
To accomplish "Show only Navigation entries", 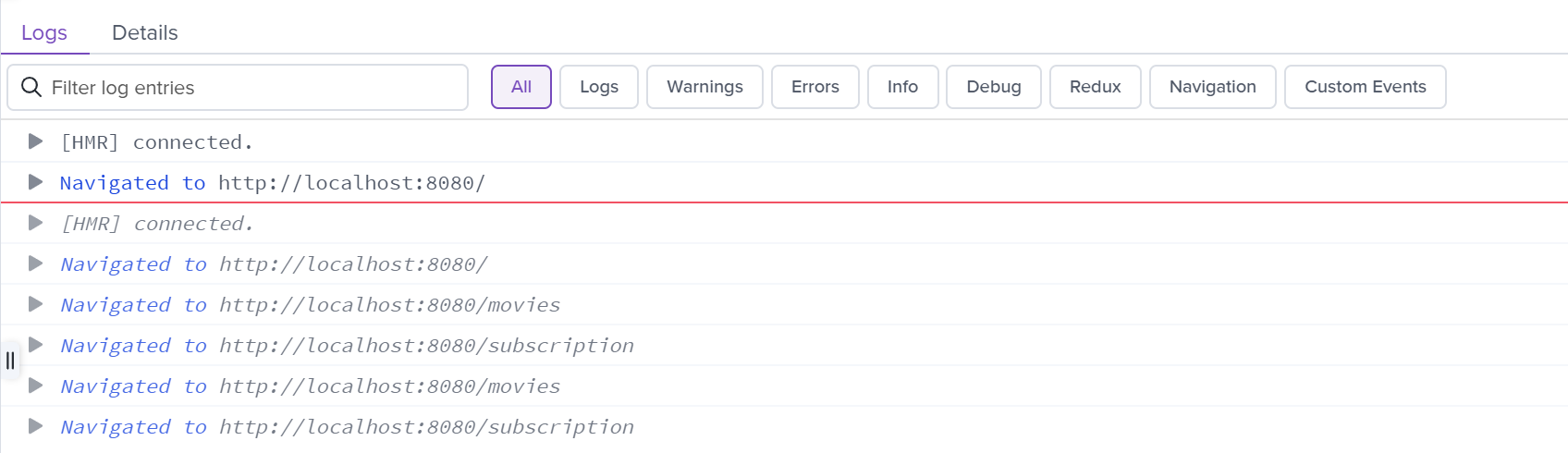I will coord(1213,87).
